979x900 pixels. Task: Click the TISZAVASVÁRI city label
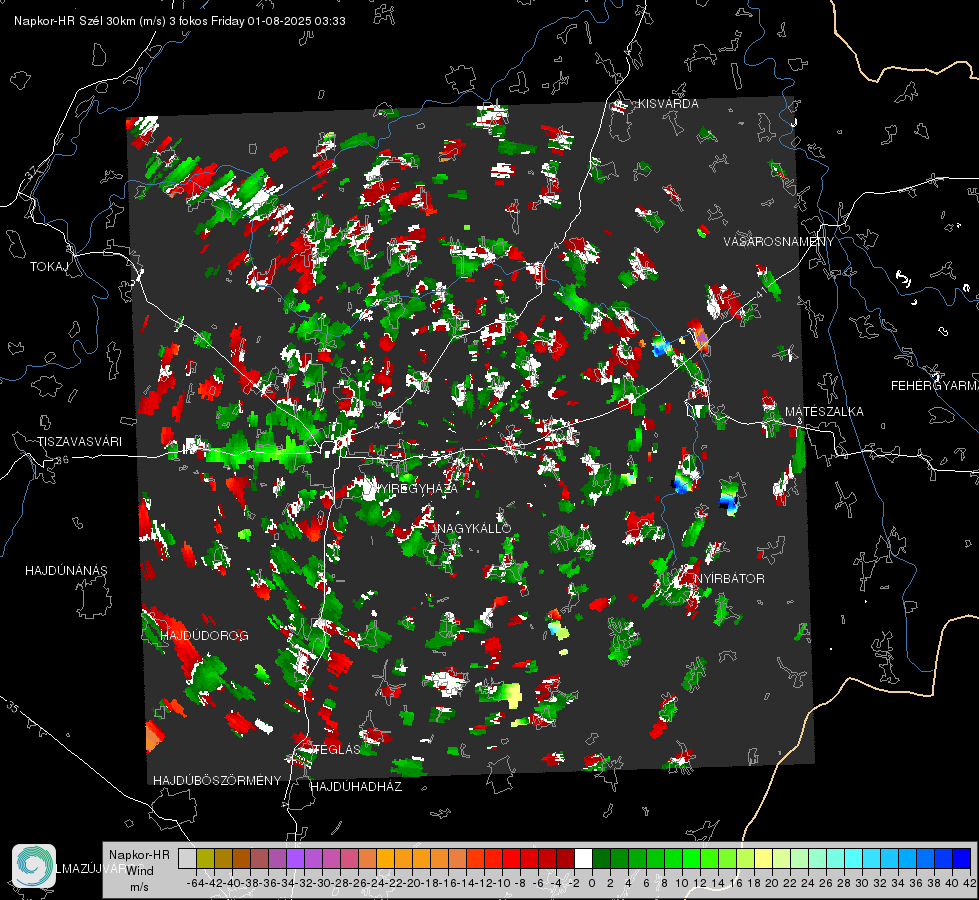point(79,442)
